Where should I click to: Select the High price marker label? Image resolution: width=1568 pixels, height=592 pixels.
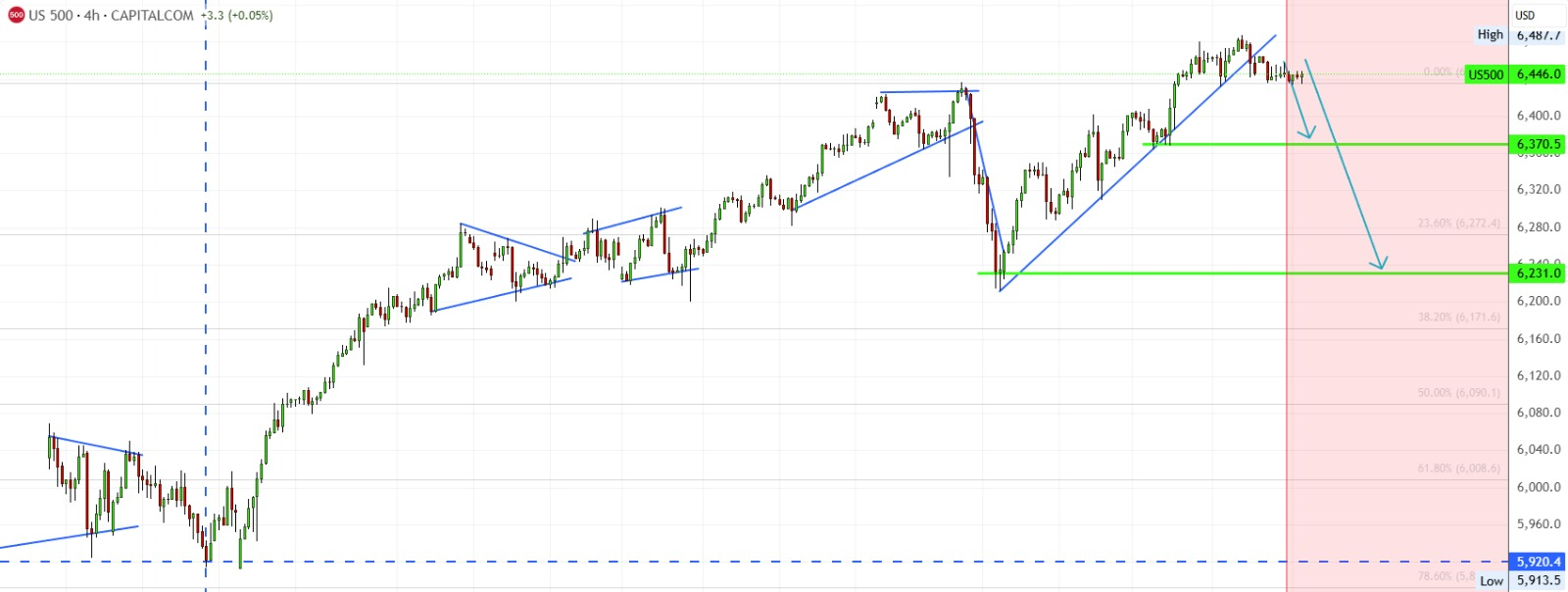point(1490,34)
